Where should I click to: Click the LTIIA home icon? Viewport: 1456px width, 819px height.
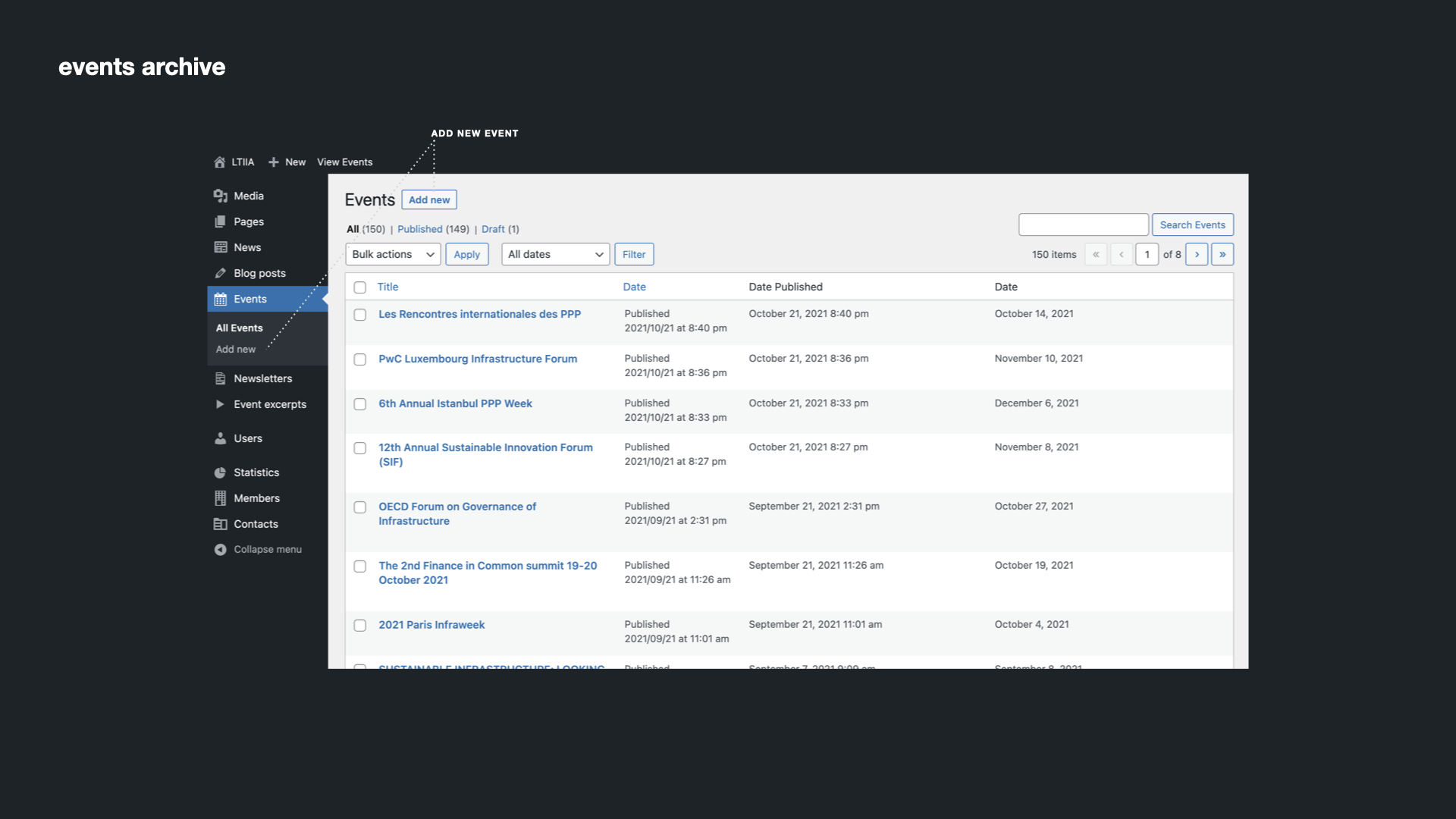tap(220, 162)
